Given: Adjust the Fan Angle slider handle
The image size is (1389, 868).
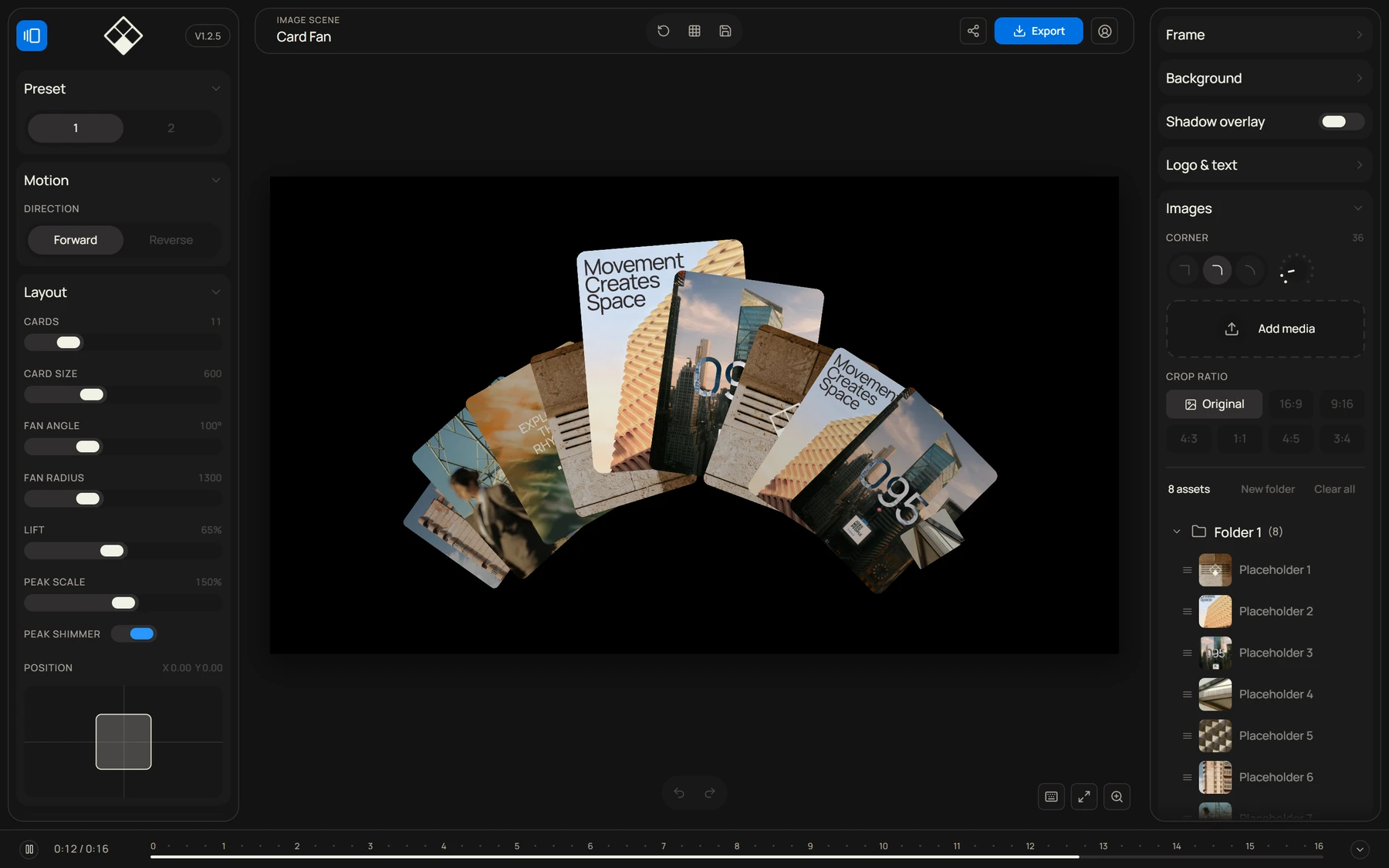Looking at the screenshot, I should click(88, 447).
